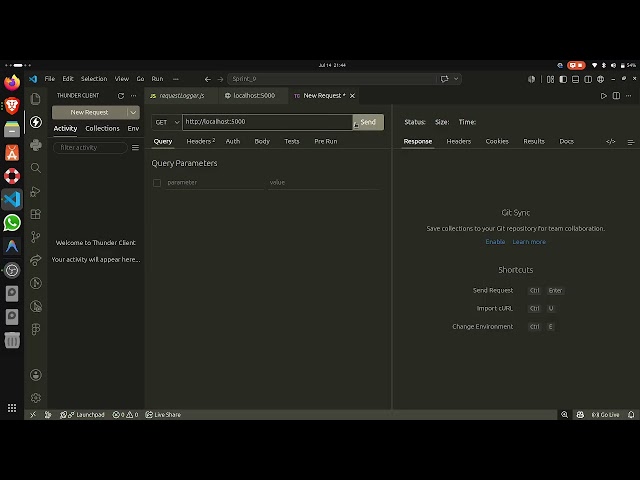
Task: Open the Explorer view in activity bar
Action: 36,99
